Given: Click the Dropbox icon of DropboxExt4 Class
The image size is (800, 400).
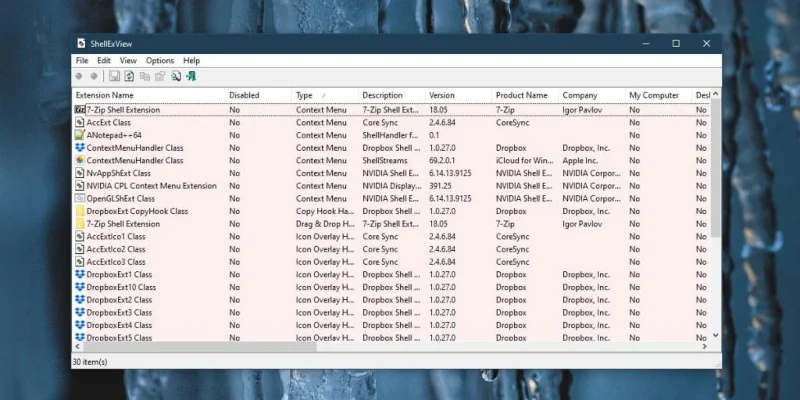Looking at the screenshot, I should 80,325.
